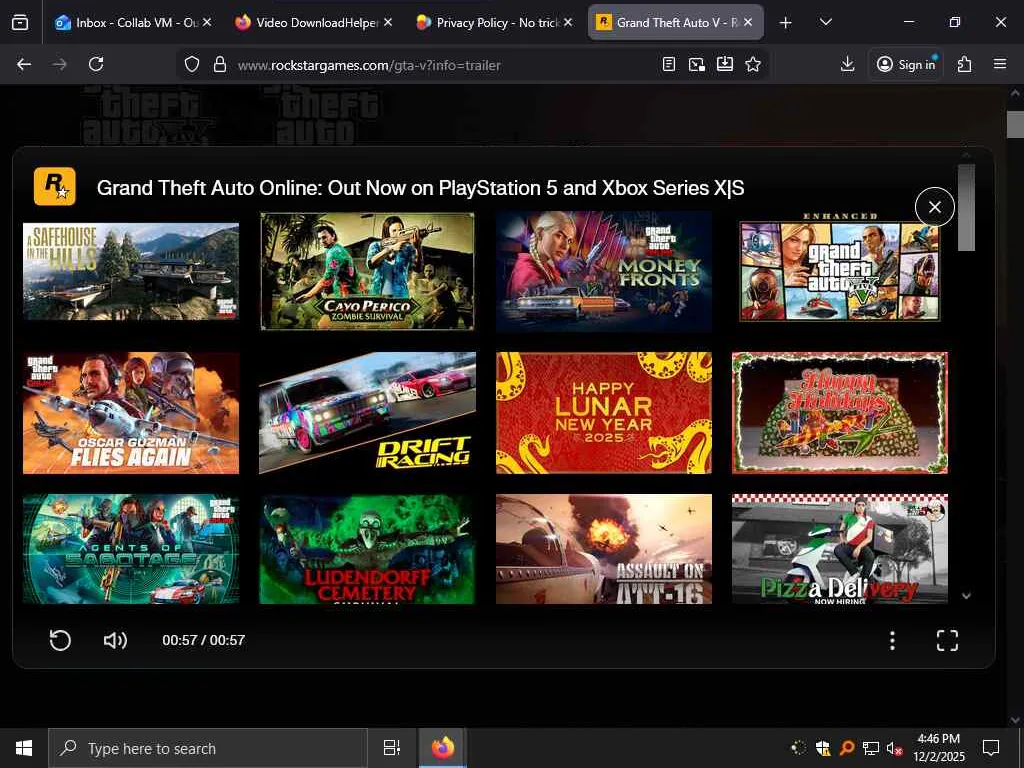Click the page vertical scrollbar thumb
Viewport: 1024px width, 768px height.
point(1015,124)
